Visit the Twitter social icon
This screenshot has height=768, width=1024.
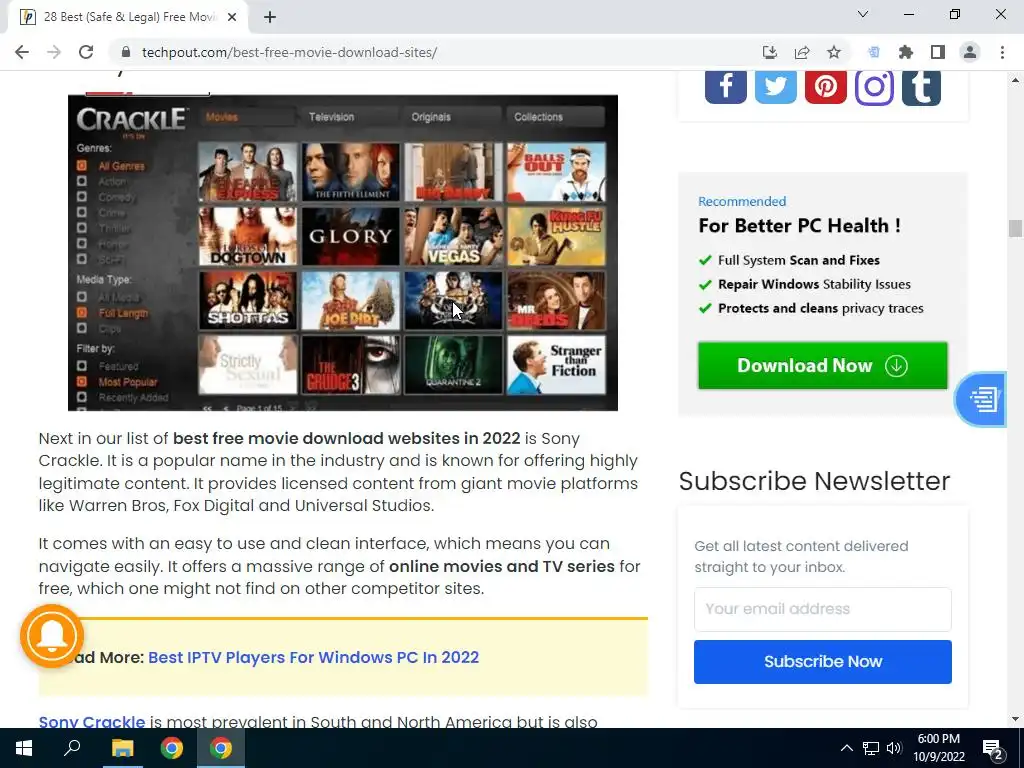coord(776,86)
